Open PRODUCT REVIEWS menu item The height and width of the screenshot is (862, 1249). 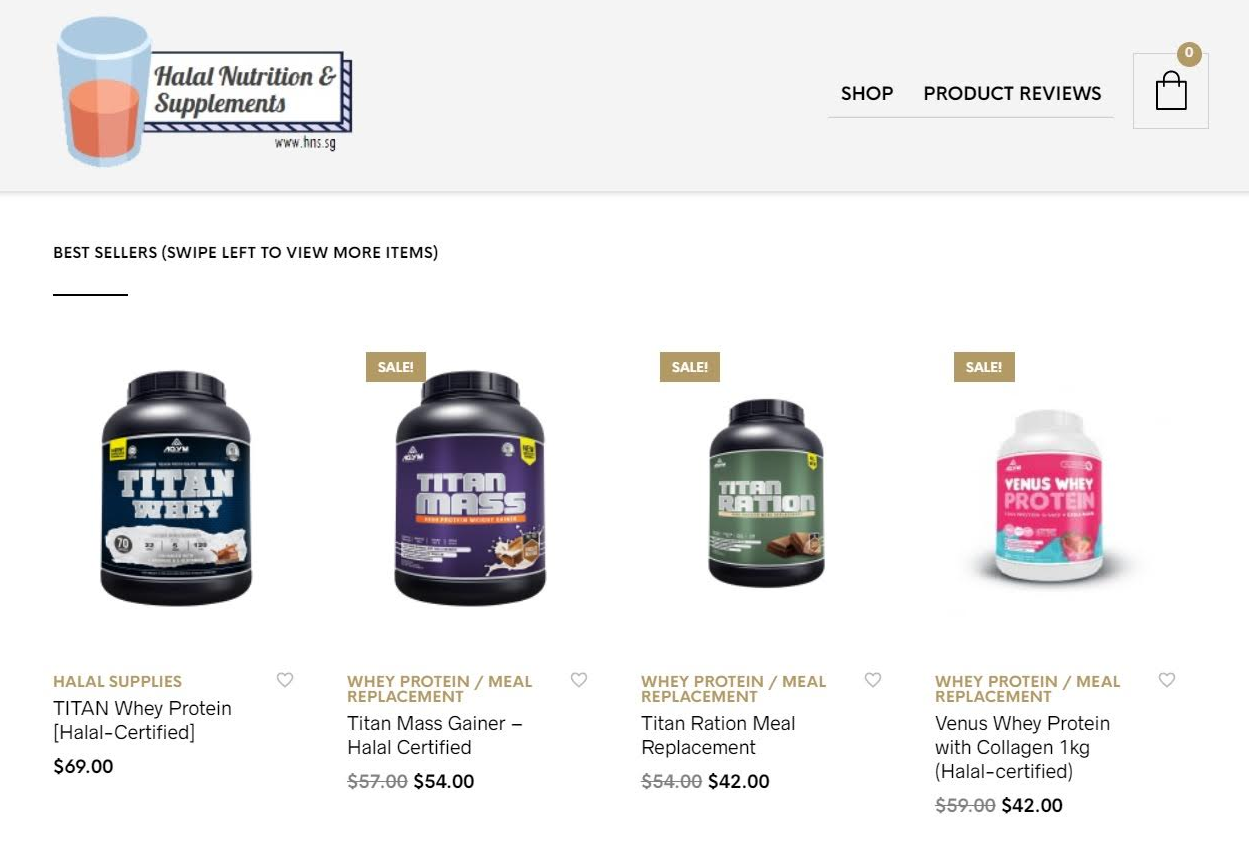coord(1012,93)
